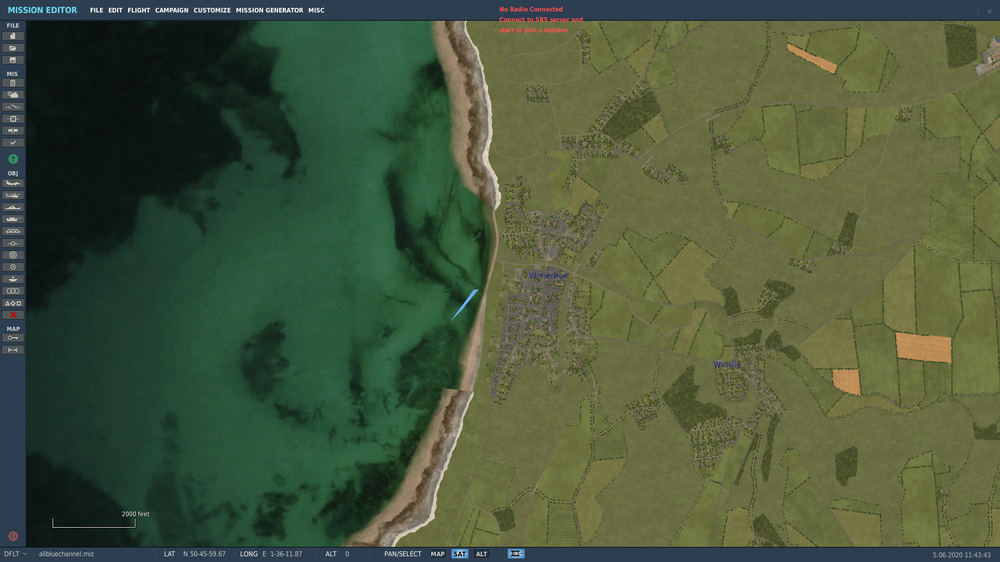This screenshot has width=1000, height=562.
Task: Add a ship group
Action: [13, 207]
